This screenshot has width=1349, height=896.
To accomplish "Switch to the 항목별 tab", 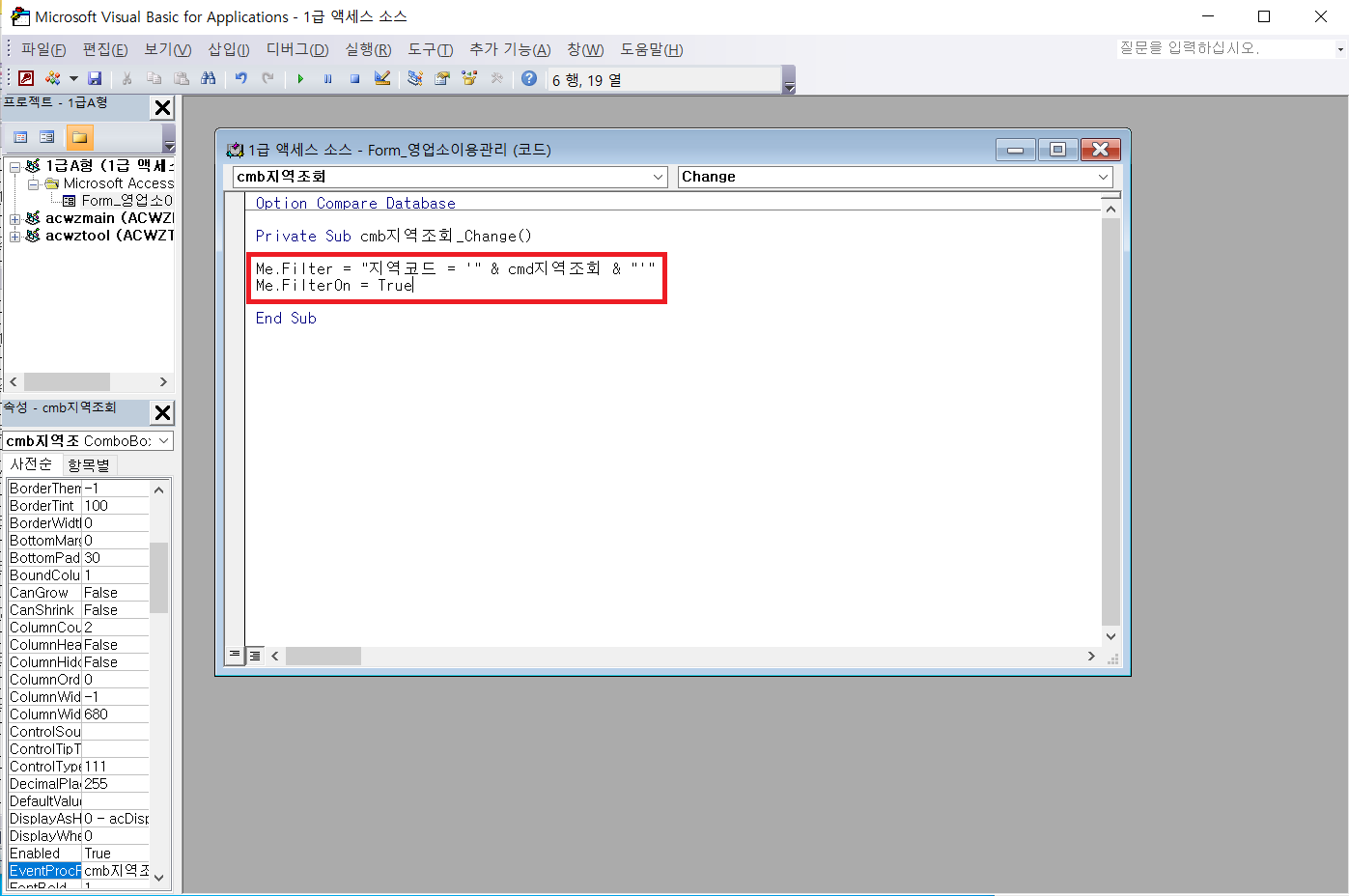I will point(89,465).
